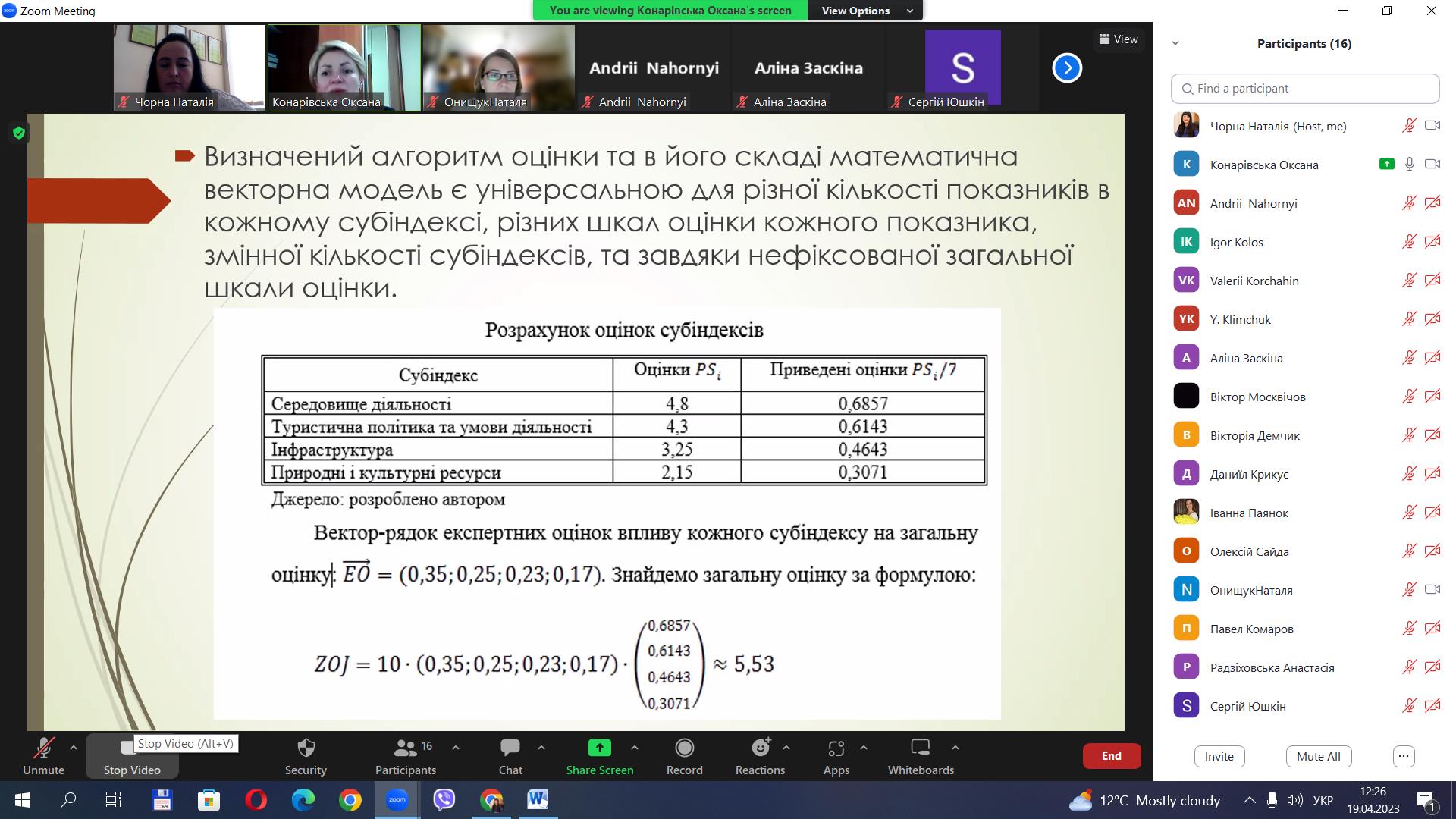The height and width of the screenshot is (819, 1456).
Task: Open Reactions smiley icon
Action: tap(760, 748)
